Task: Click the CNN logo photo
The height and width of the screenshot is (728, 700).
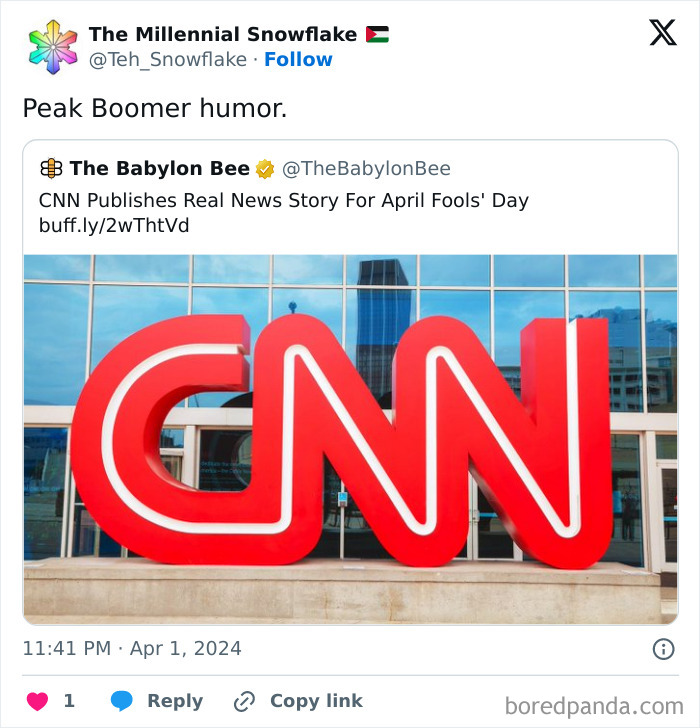Action: click(x=350, y=440)
